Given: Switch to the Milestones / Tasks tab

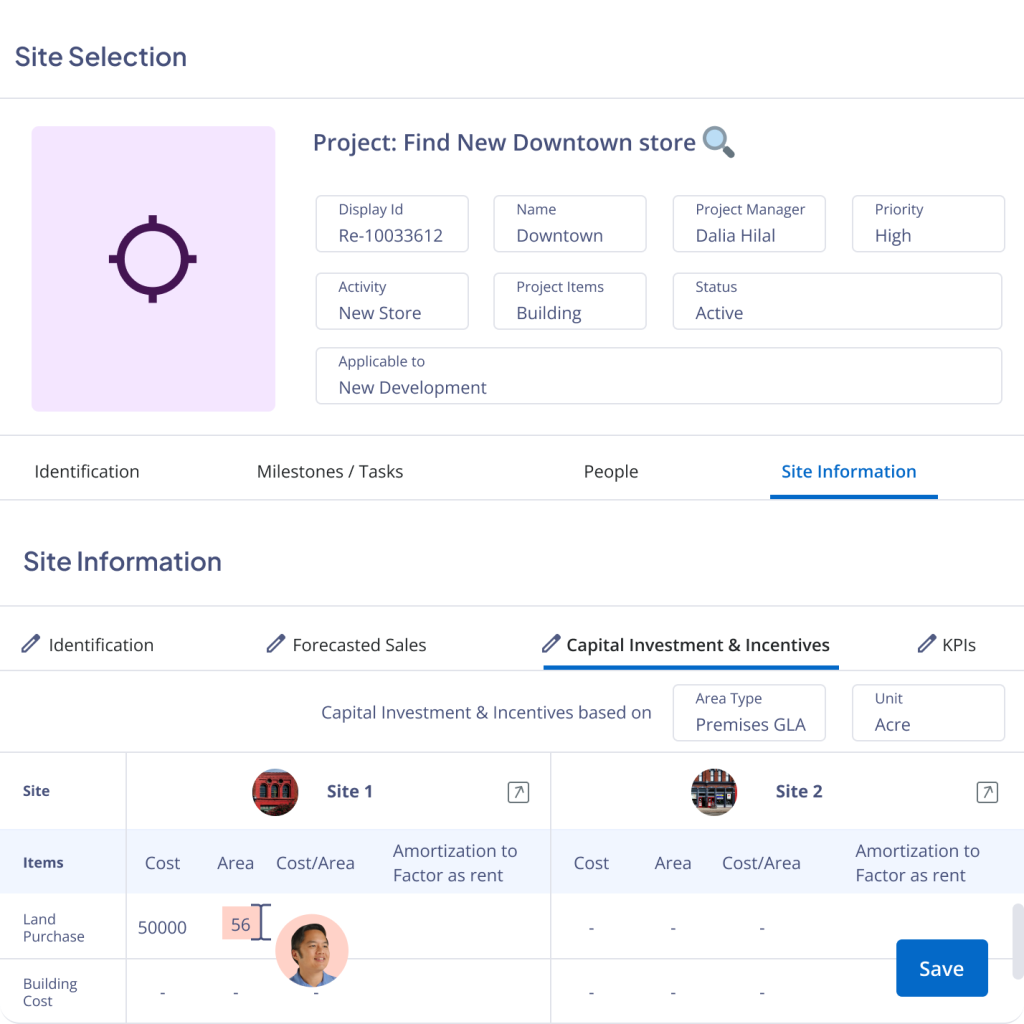Looking at the screenshot, I should [x=330, y=471].
